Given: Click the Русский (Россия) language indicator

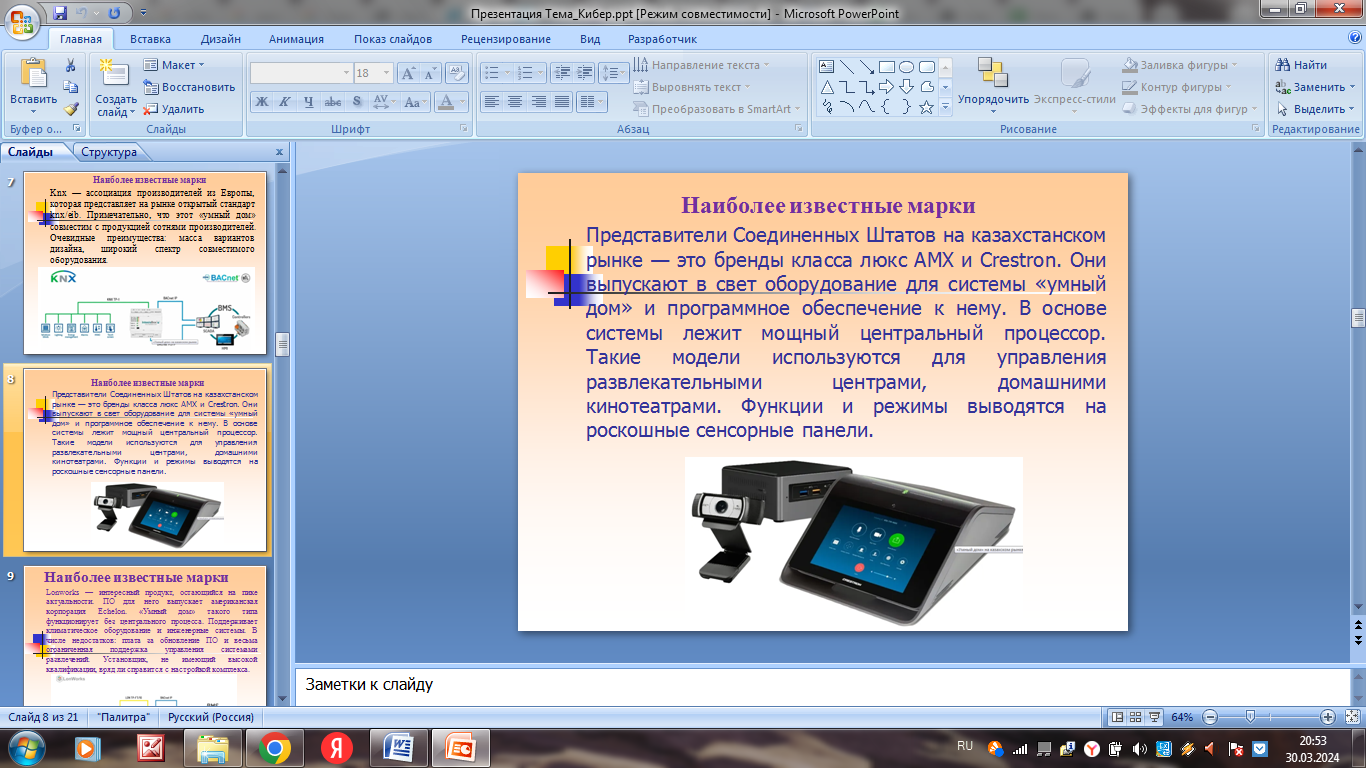Looking at the screenshot, I should pos(211,717).
